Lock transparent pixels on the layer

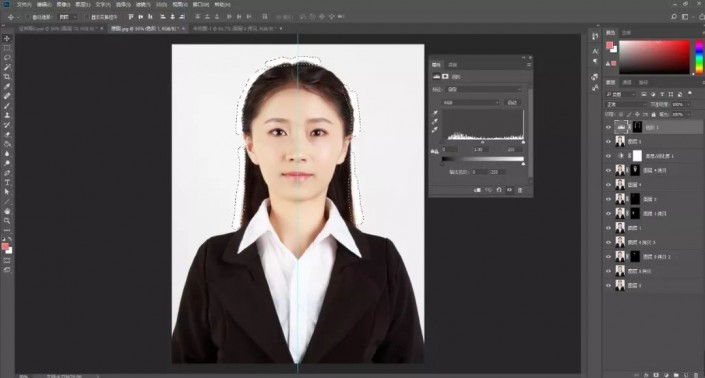click(621, 115)
